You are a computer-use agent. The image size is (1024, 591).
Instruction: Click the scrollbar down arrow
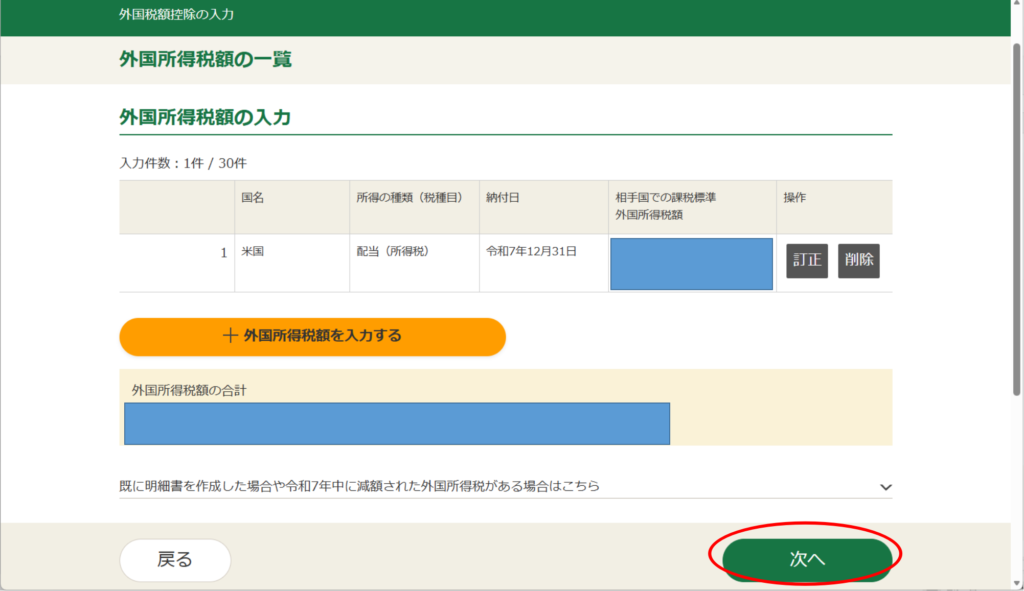tap(1016, 582)
